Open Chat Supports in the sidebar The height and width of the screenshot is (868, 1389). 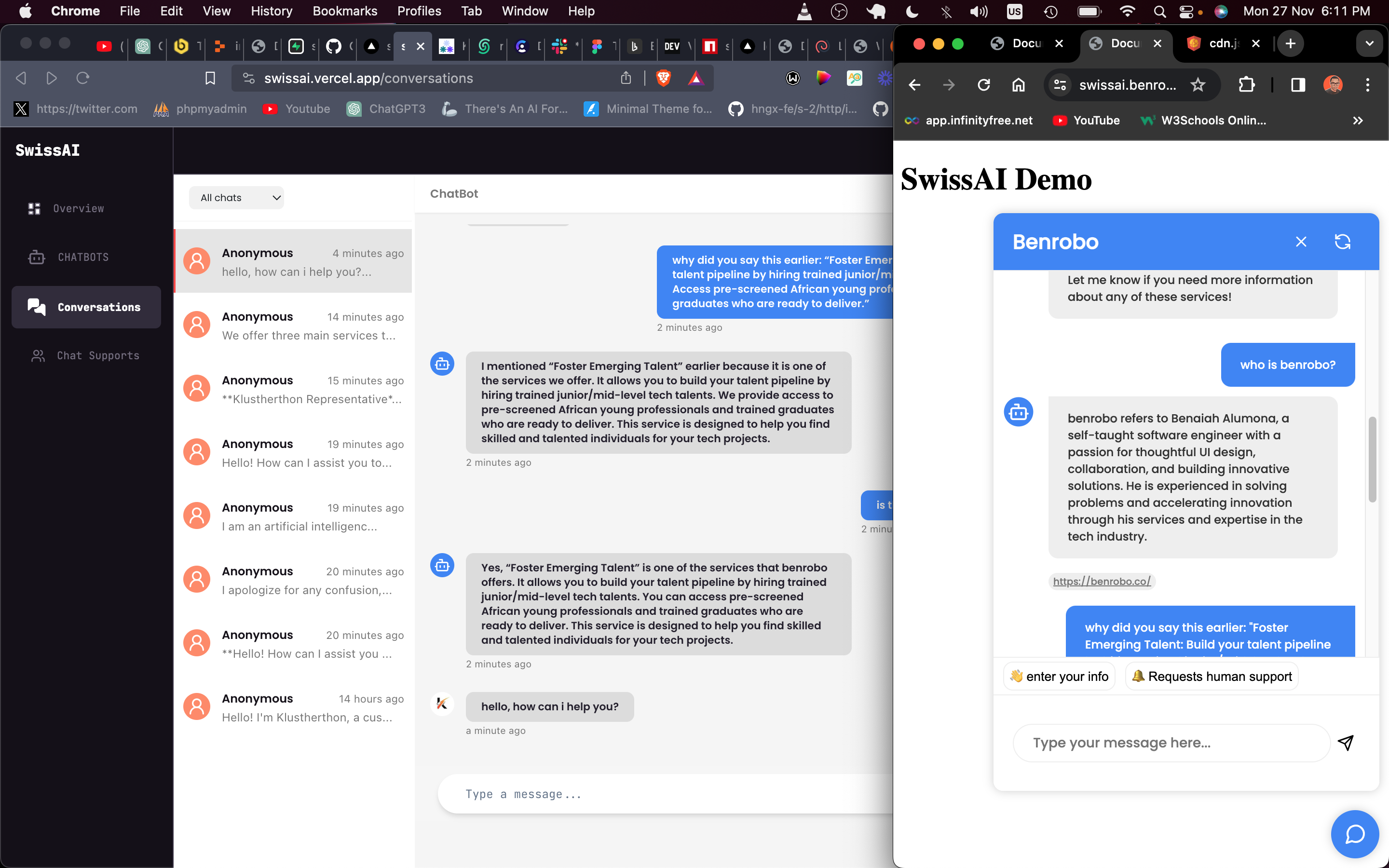(97, 355)
